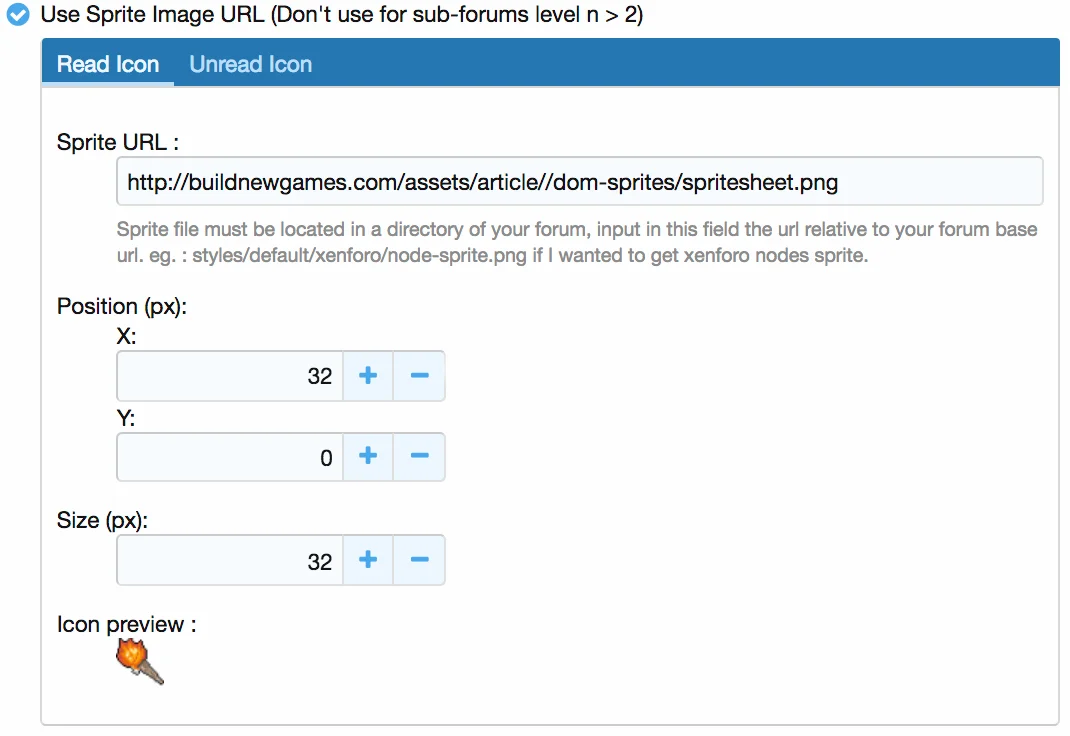Increase the X position with plus
The width and height of the screenshot is (1070, 736).
tap(368, 376)
